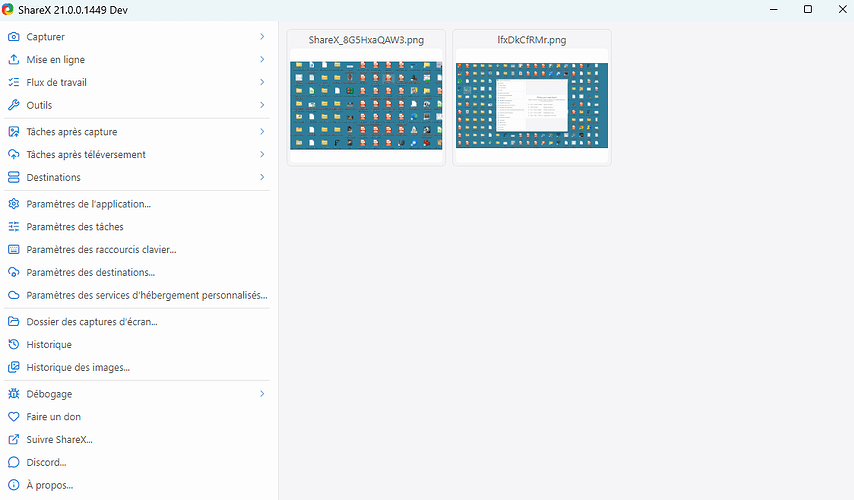Screen dimensions: 854x500
Task: Click the sliders icon beside Paramètres des tâches
Action: (x=14, y=227)
